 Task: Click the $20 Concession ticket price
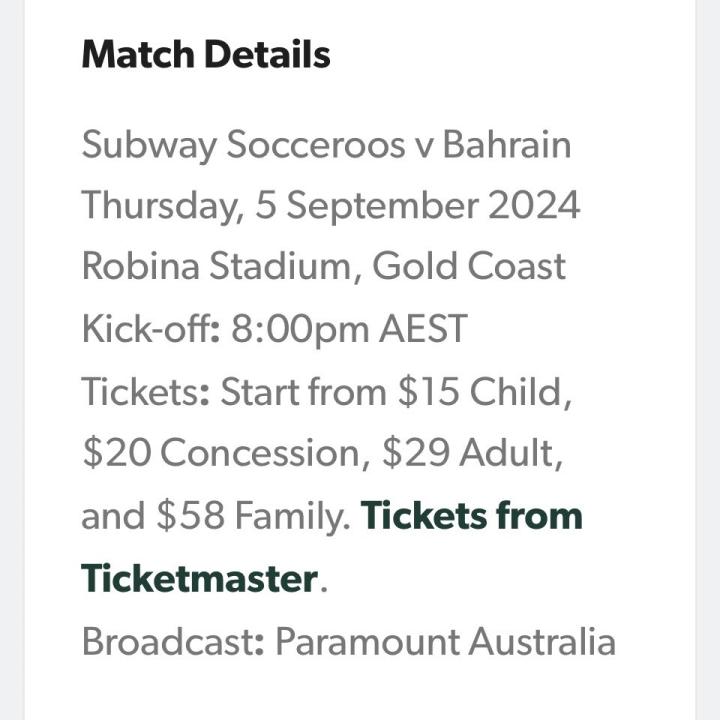[220, 453]
